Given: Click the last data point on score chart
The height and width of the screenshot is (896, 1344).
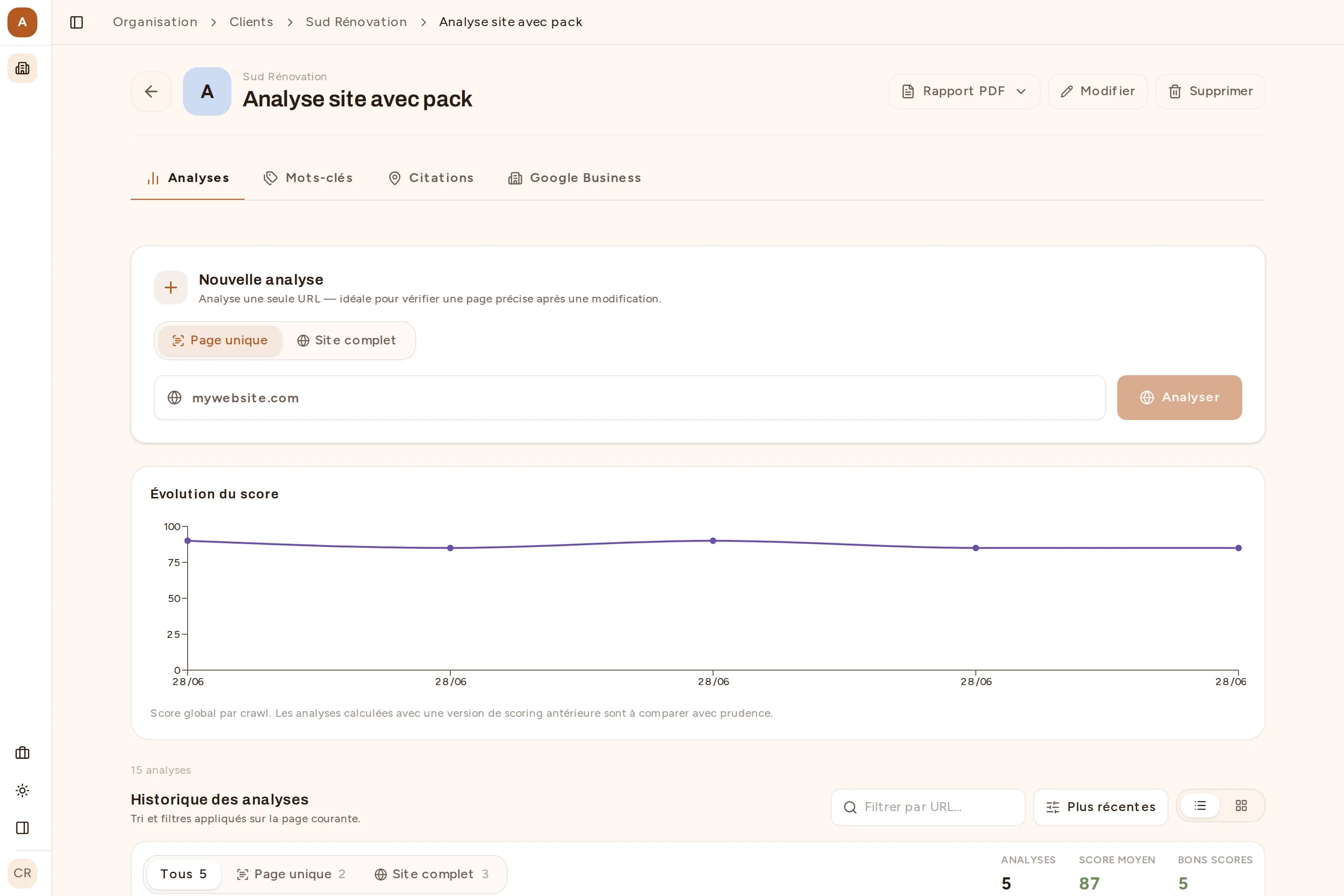Looking at the screenshot, I should [1238, 548].
